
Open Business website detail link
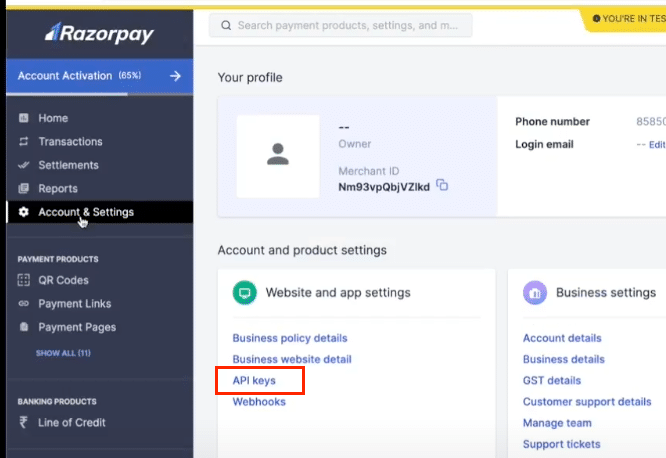point(292,359)
